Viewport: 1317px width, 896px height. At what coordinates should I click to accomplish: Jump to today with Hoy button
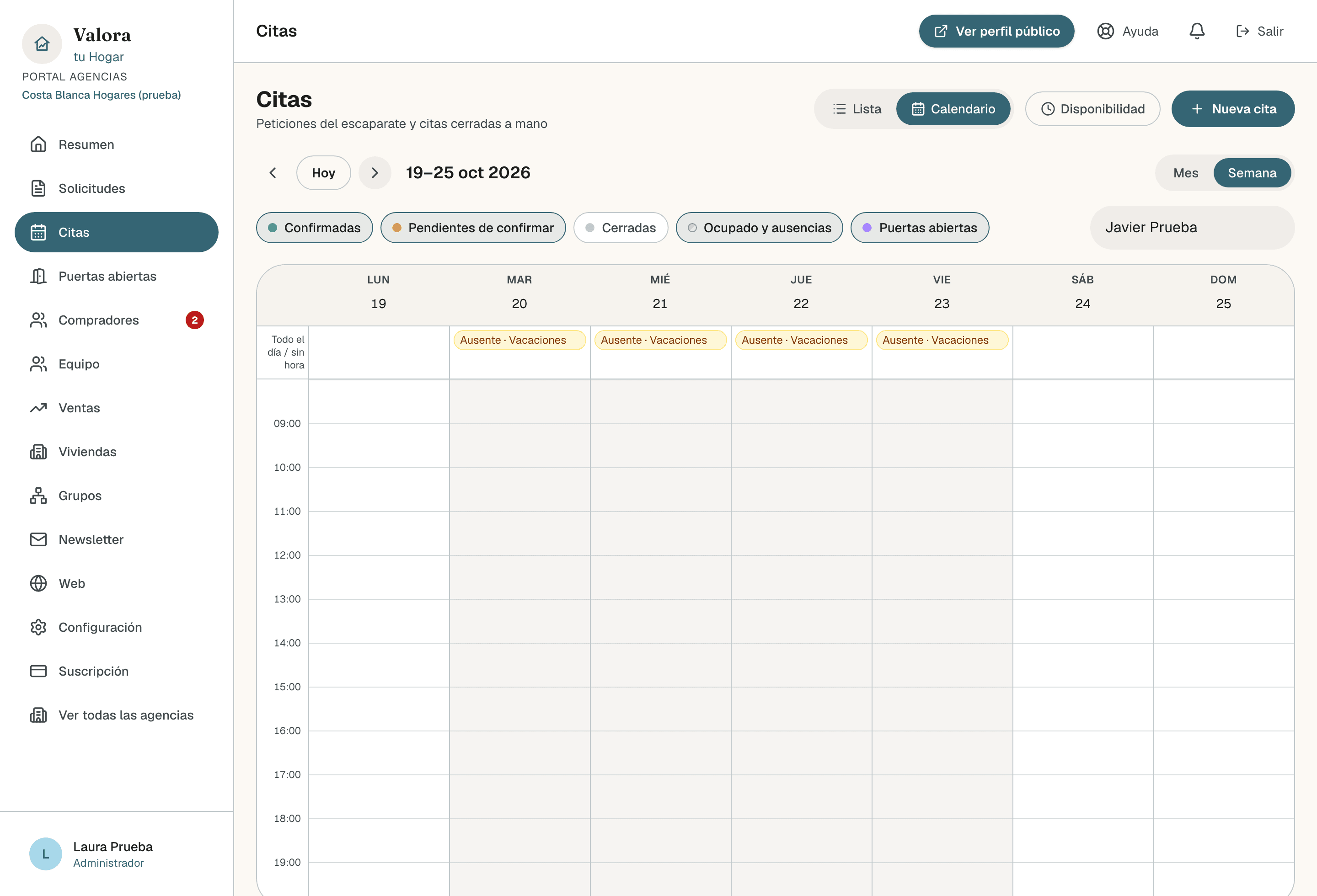click(324, 173)
